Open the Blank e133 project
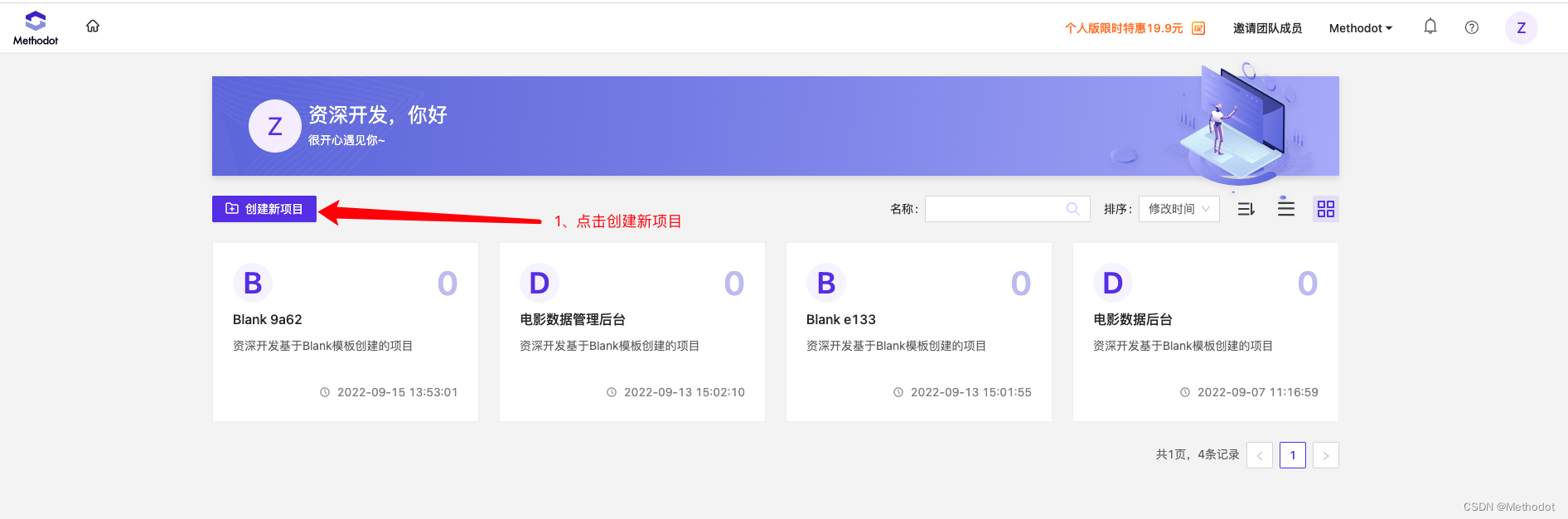 coord(919,332)
